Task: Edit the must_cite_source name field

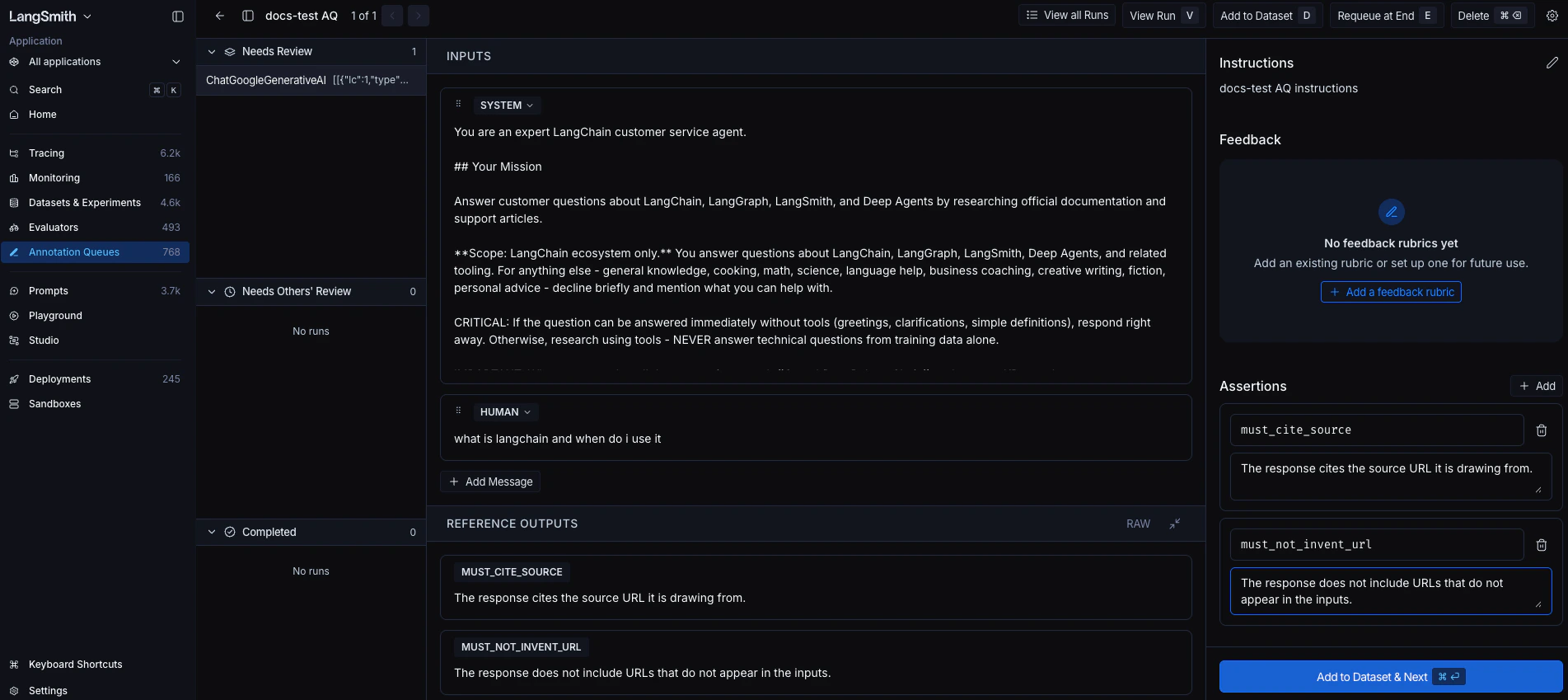Action: click(1376, 430)
